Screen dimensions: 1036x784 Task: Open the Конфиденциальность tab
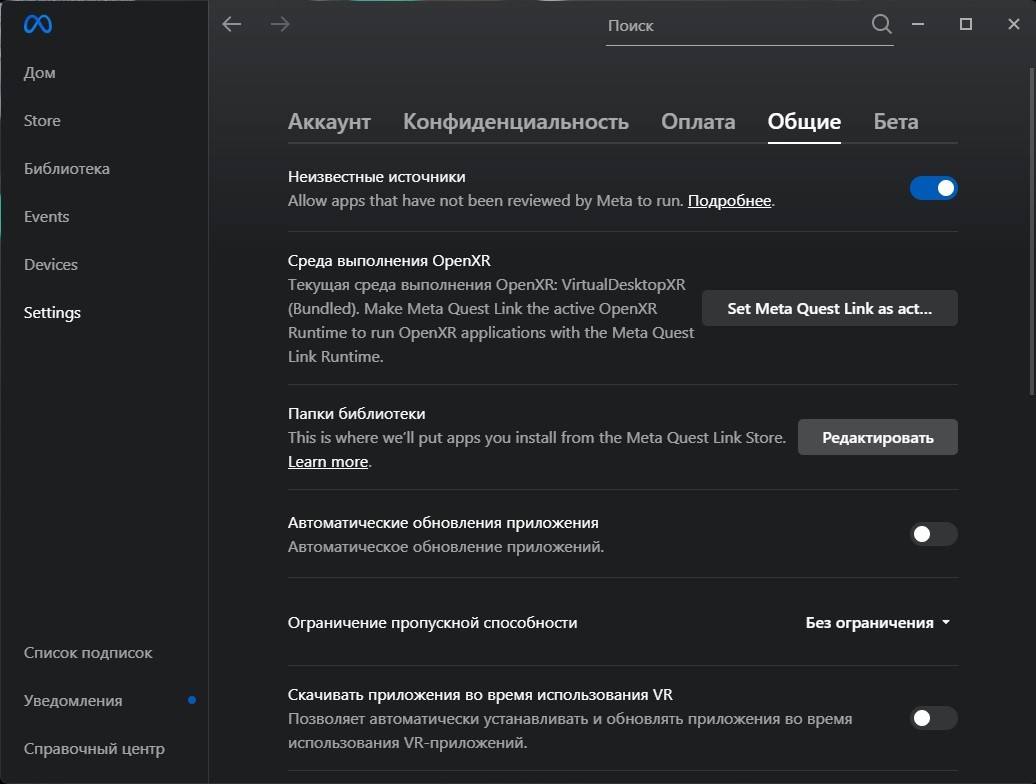click(x=515, y=122)
